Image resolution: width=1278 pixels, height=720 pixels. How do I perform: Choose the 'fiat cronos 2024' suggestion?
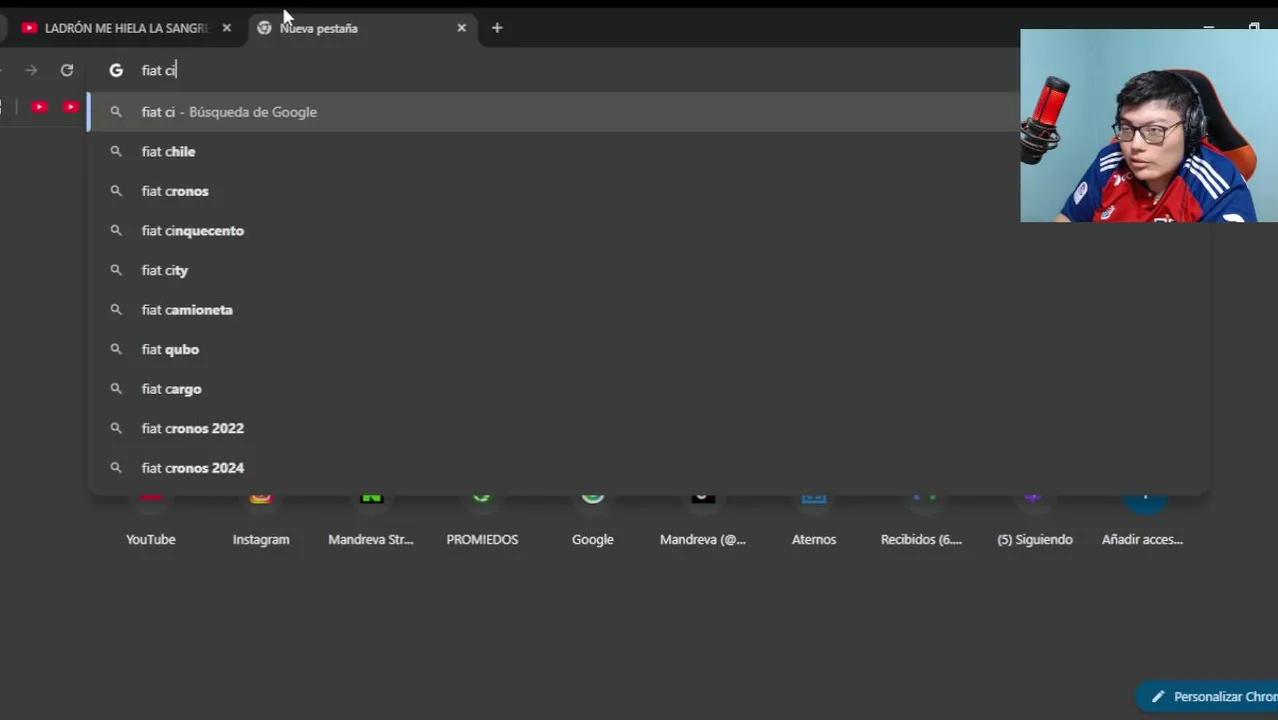pos(648,468)
